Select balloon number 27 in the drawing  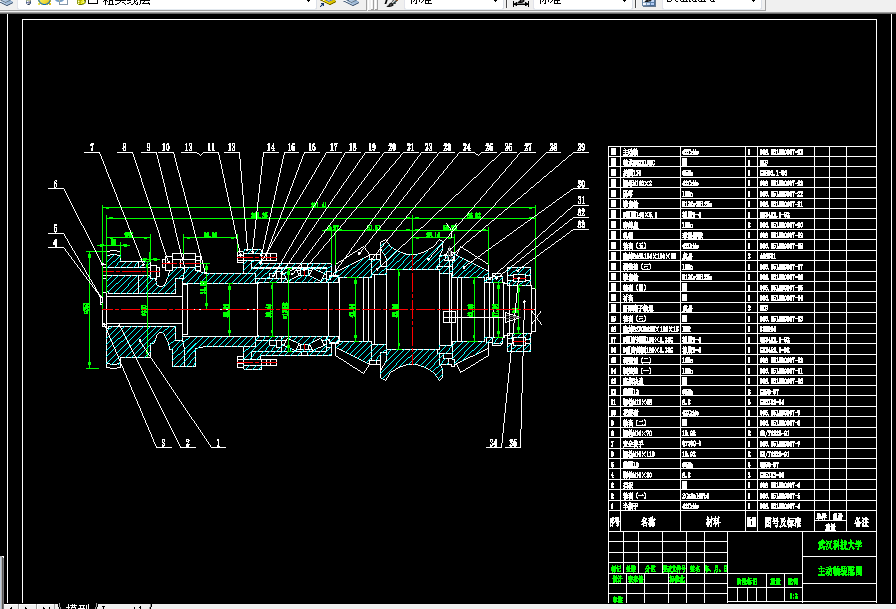527,147
